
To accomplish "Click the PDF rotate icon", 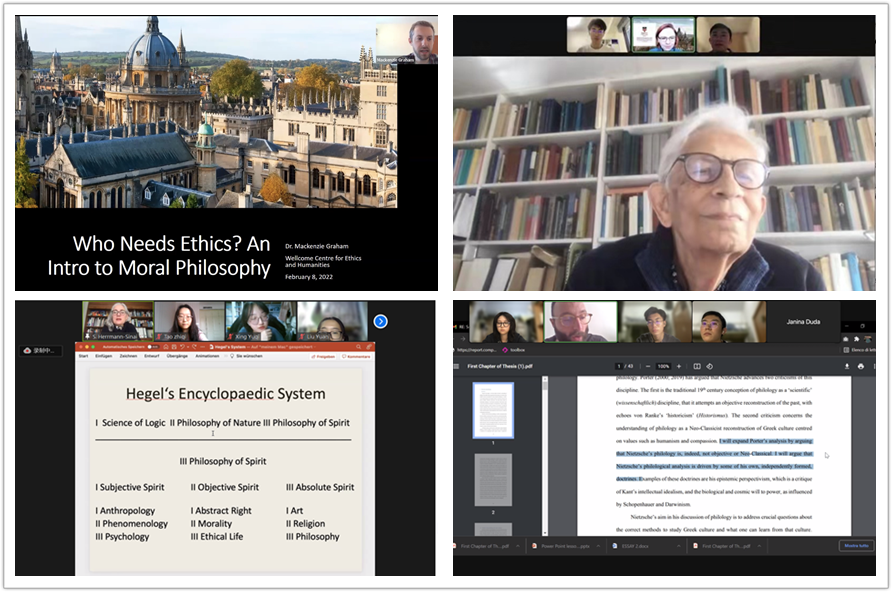I will 710,366.
